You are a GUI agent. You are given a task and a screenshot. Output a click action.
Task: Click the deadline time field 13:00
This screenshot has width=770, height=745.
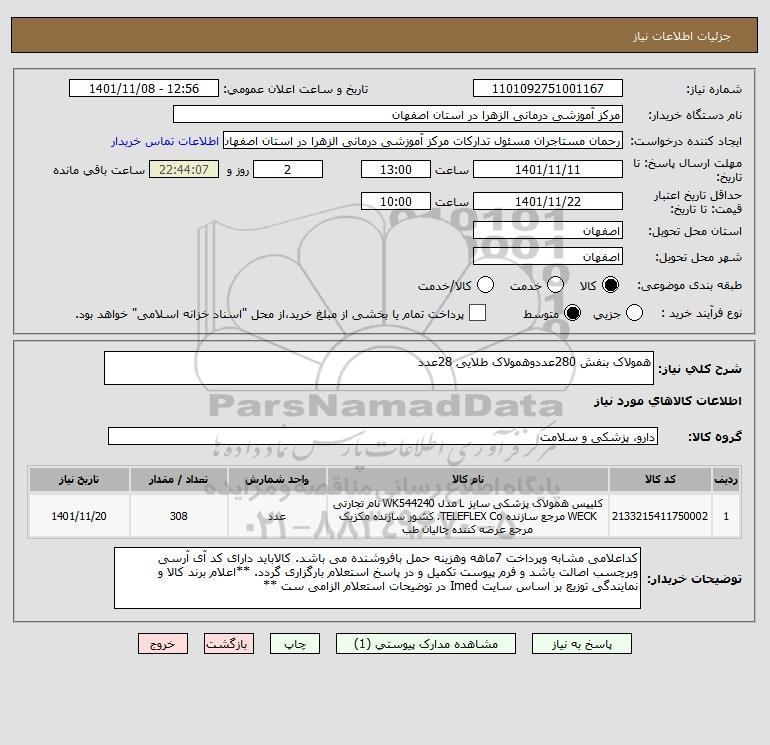click(396, 169)
